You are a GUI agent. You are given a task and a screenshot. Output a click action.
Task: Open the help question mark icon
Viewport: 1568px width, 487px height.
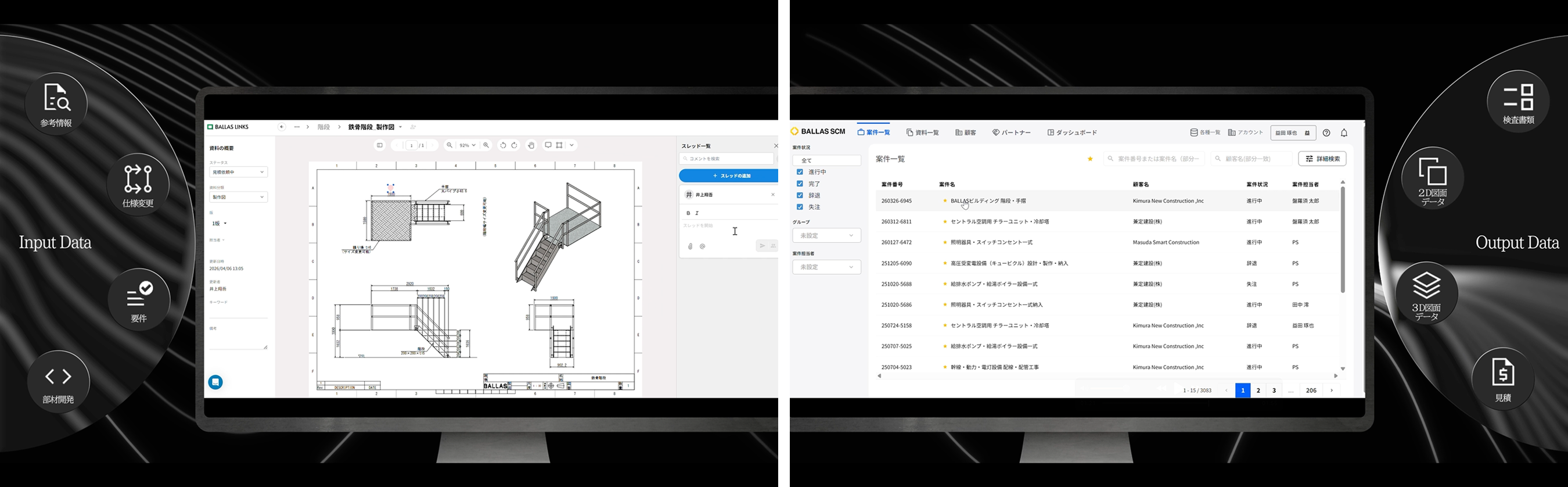point(1326,133)
